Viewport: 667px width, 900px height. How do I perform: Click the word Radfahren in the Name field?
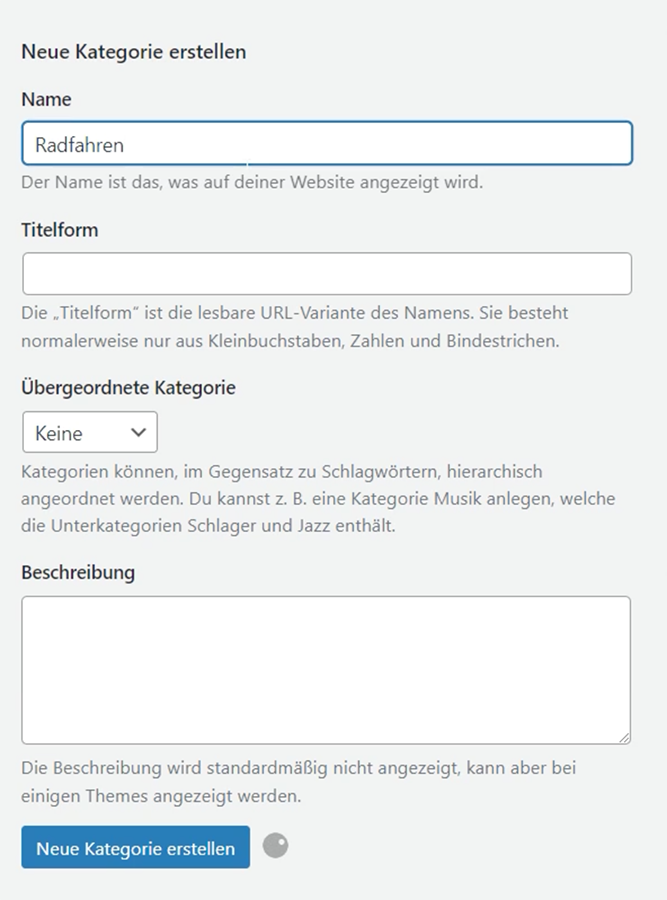80,145
